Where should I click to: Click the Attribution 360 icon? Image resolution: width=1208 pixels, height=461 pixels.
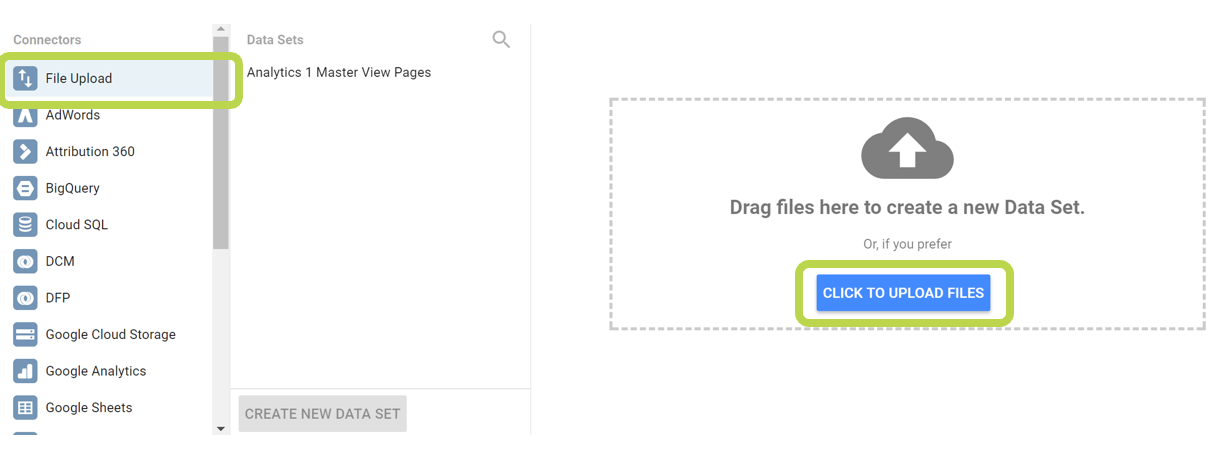pos(25,152)
